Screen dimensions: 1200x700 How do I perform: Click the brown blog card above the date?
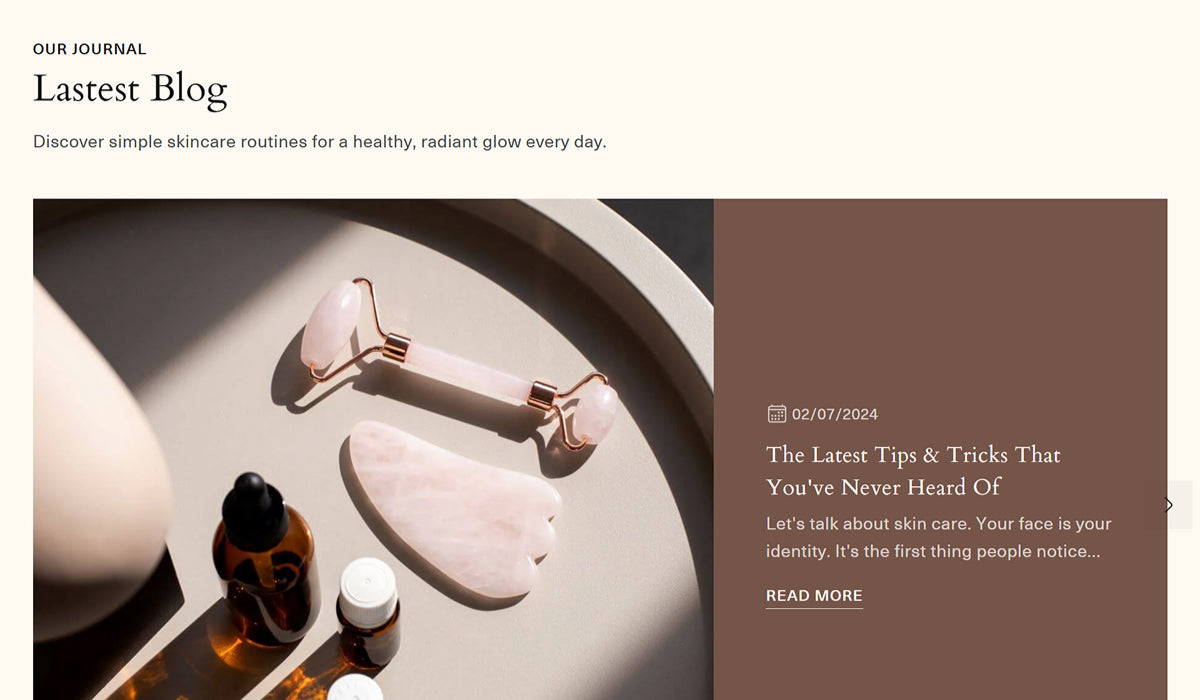940,300
